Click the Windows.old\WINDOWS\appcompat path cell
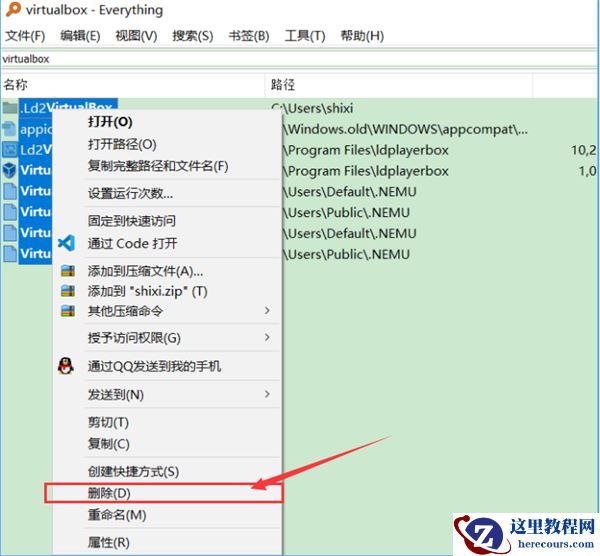This screenshot has width=600, height=556. point(405,129)
